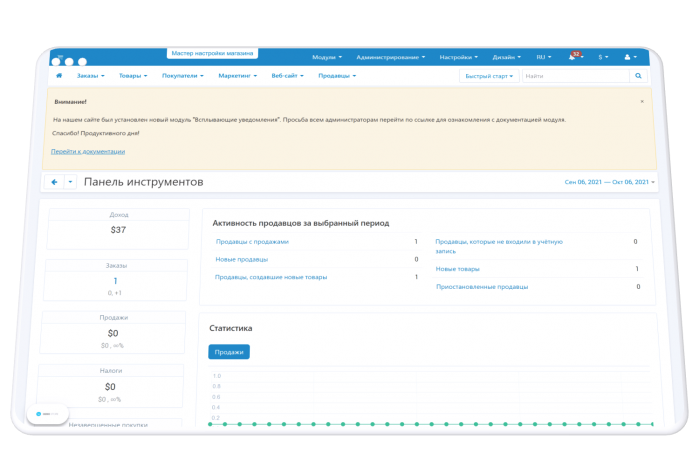Viewport: 700px width, 466px height.
Task: Open the Настройки dropdown menu
Action: (458, 57)
